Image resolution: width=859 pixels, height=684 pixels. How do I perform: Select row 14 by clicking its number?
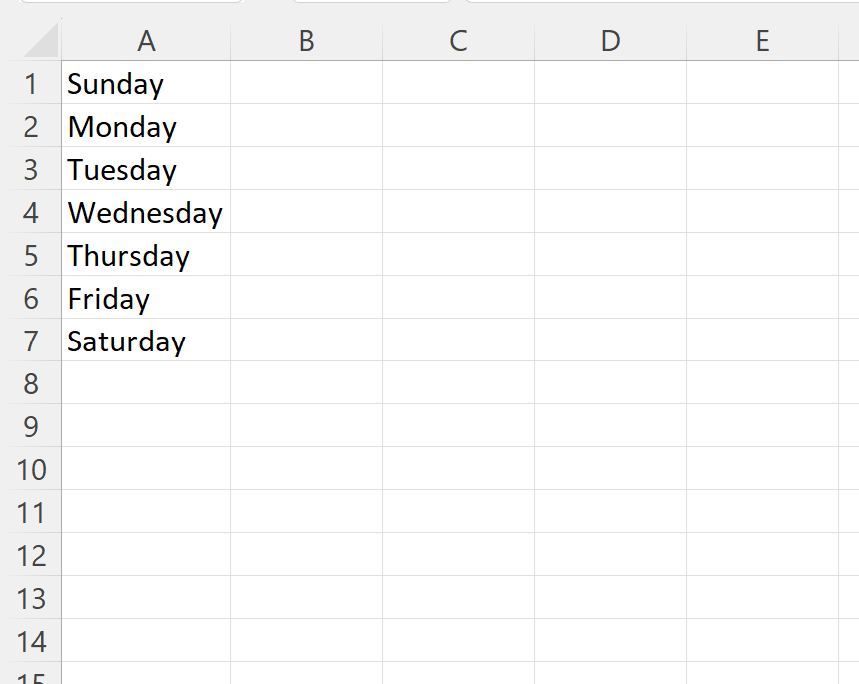pyautogui.click(x=32, y=641)
